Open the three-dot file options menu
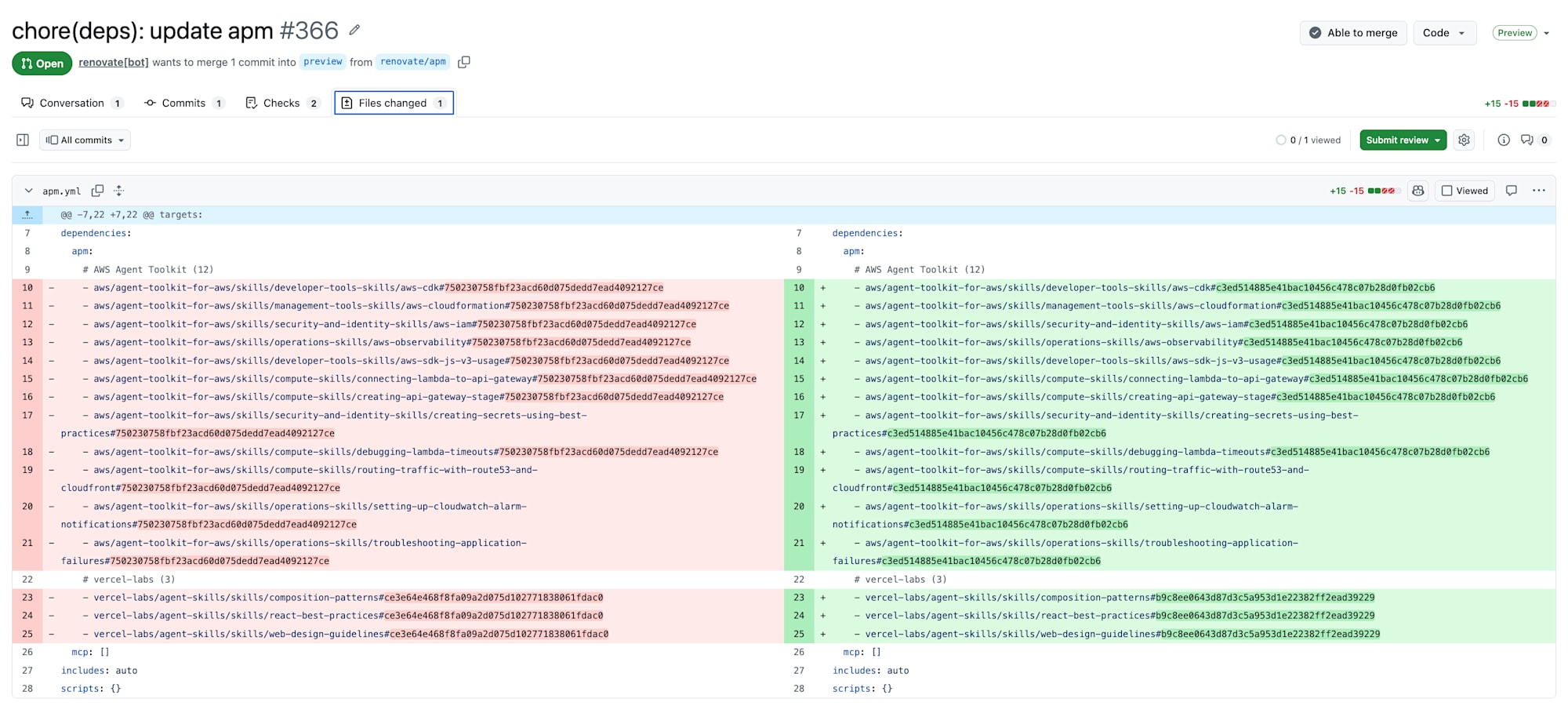Screen dimensions: 1568x724 (1539, 191)
